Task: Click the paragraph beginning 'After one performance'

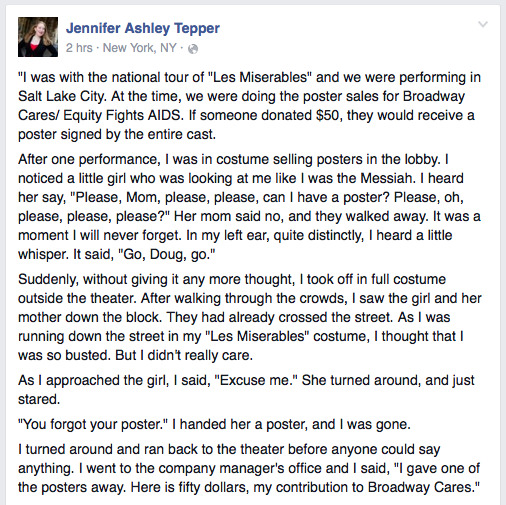Action: (249, 207)
